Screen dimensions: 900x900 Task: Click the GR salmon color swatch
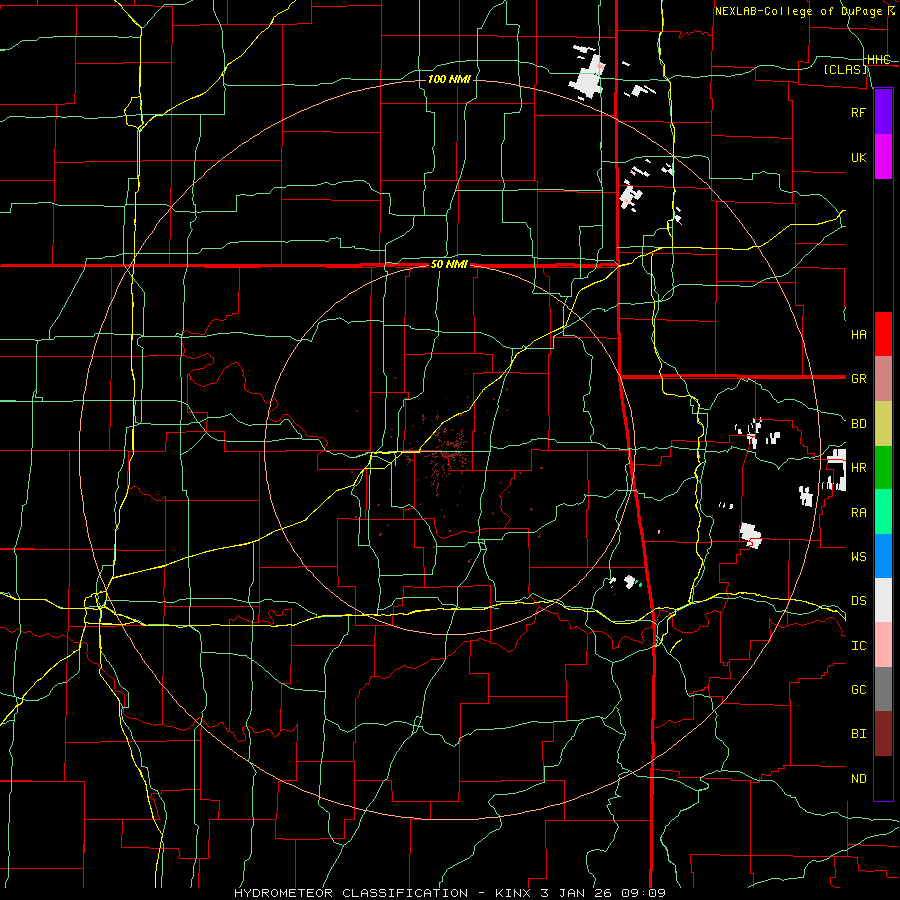[883, 379]
